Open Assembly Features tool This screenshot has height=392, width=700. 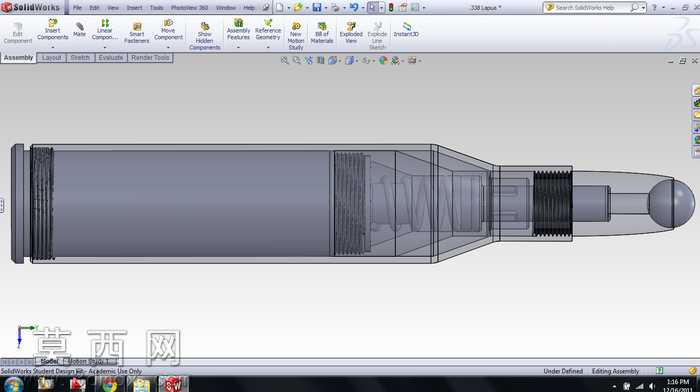(x=238, y=29)
